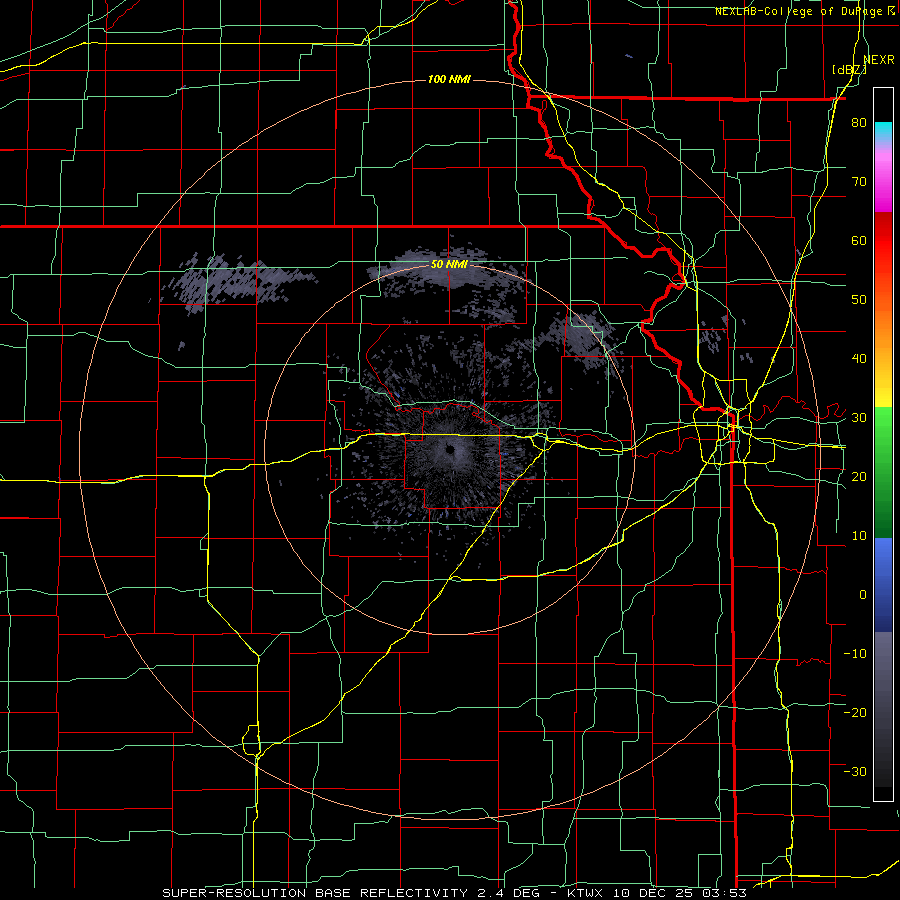The height and width of the screenshot is (900, 900).
Task: Click the dBZ units label
Action: tap(849, 70)
